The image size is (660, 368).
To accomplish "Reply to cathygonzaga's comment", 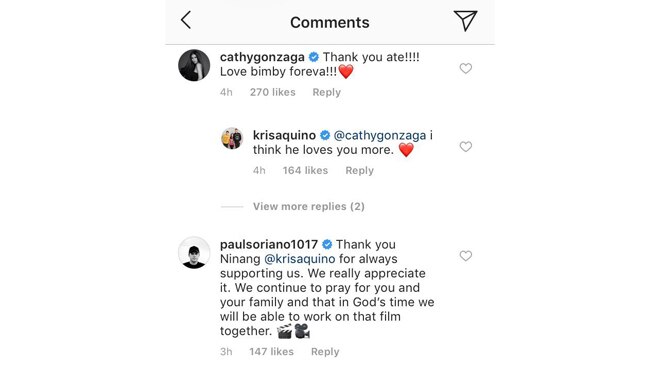I will click(x=326, y=92).
